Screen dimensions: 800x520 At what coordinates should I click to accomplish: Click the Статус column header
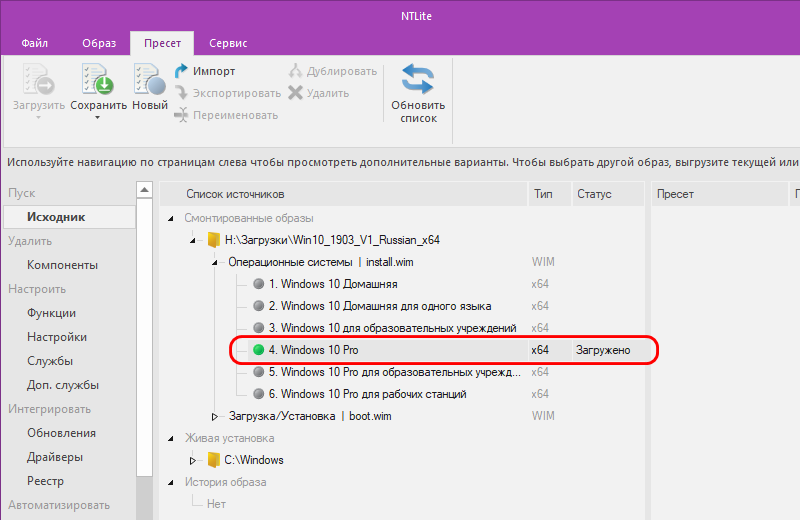[x=608, y=194]
